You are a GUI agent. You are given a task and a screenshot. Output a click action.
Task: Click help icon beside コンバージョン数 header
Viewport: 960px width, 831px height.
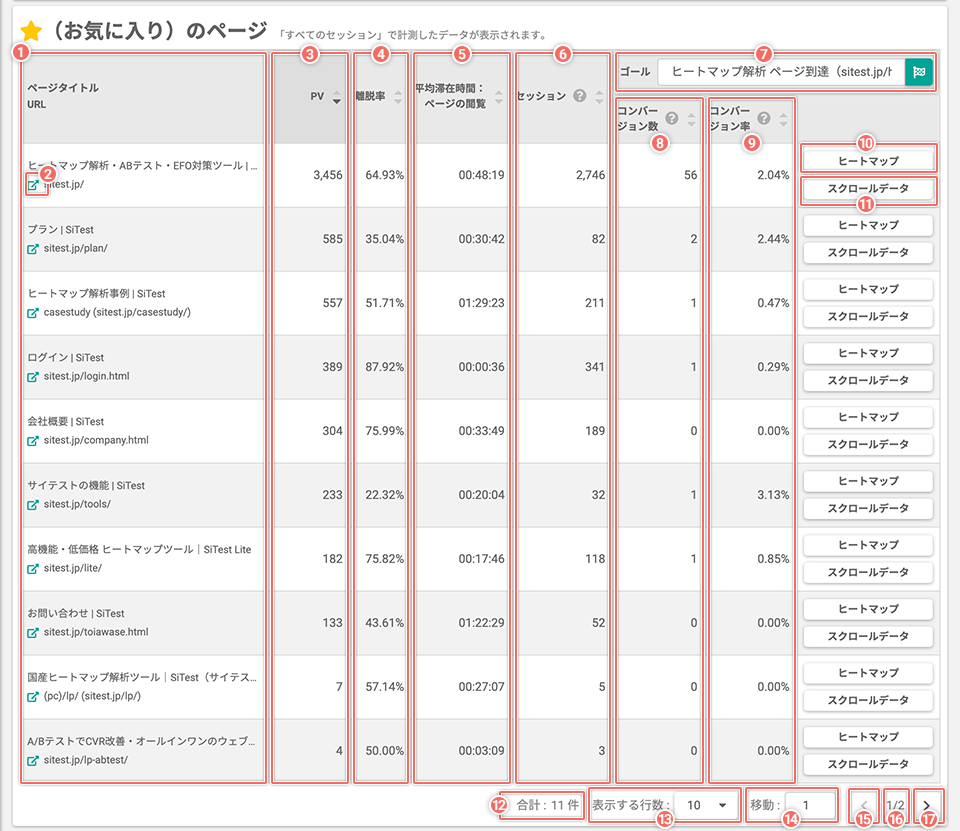point(672,118)
